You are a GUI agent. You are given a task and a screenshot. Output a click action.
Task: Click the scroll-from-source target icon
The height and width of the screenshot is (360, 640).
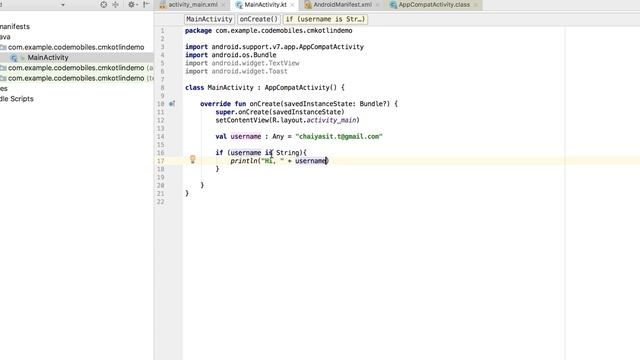coord(104,4)
